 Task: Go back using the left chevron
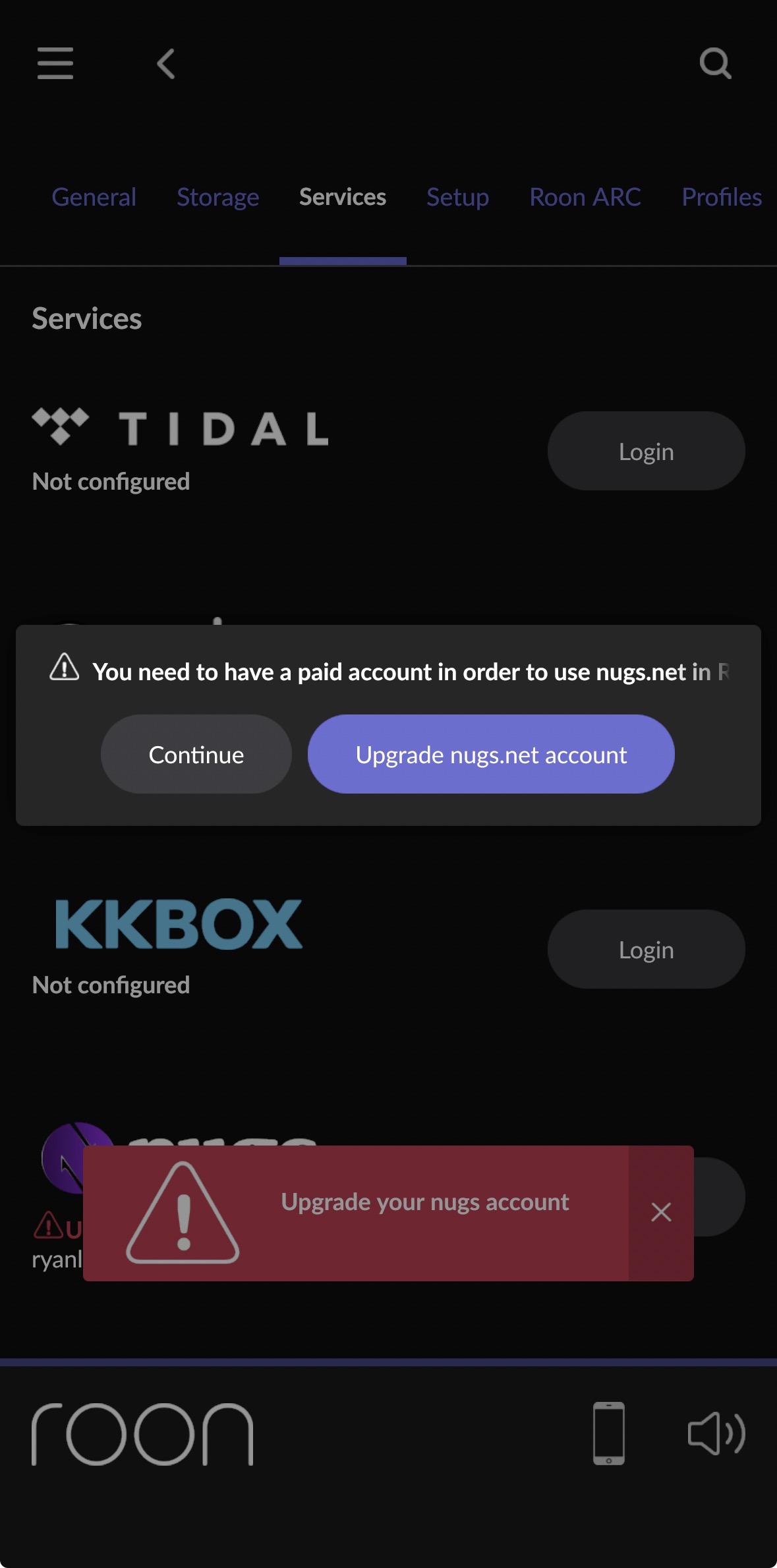(x=166, y=64)
